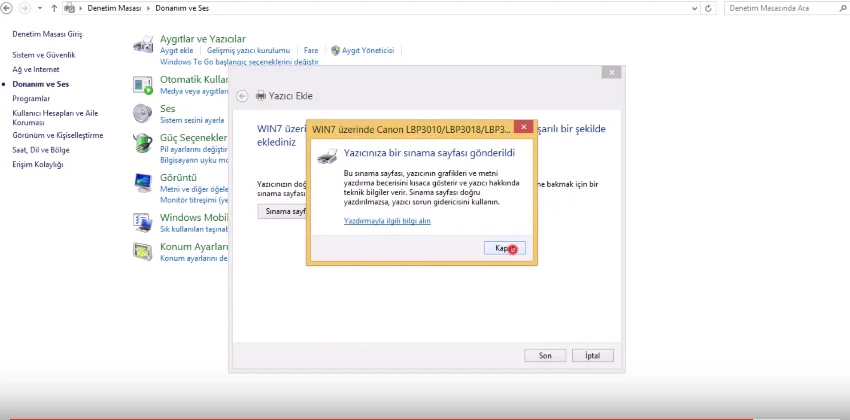Viewport: 850px width, 420px height.
Task: Open the Aygıt ekle link
Action: (177, 50)
